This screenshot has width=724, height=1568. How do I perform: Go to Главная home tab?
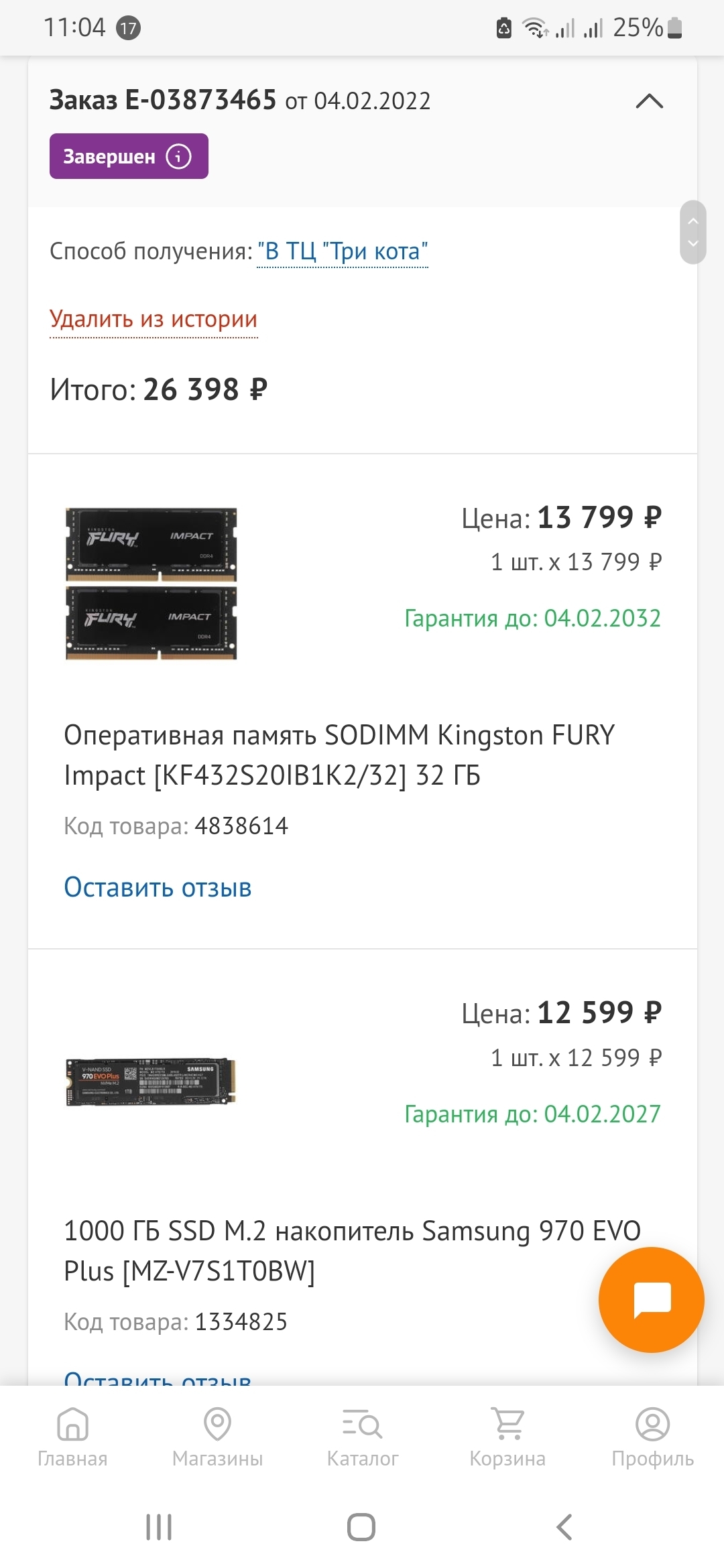72,1437
